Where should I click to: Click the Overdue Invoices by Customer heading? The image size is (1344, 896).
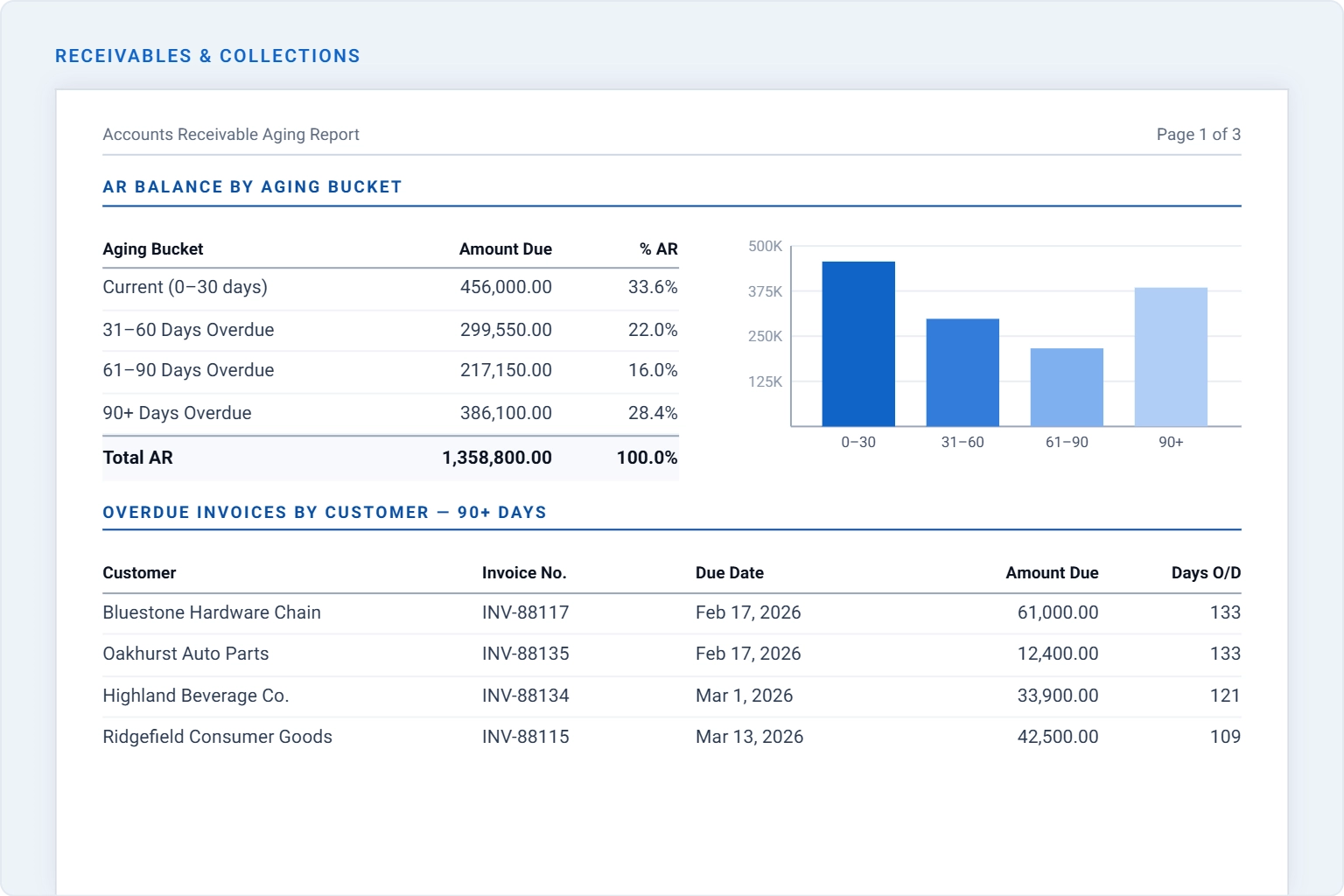pos(325,513)
